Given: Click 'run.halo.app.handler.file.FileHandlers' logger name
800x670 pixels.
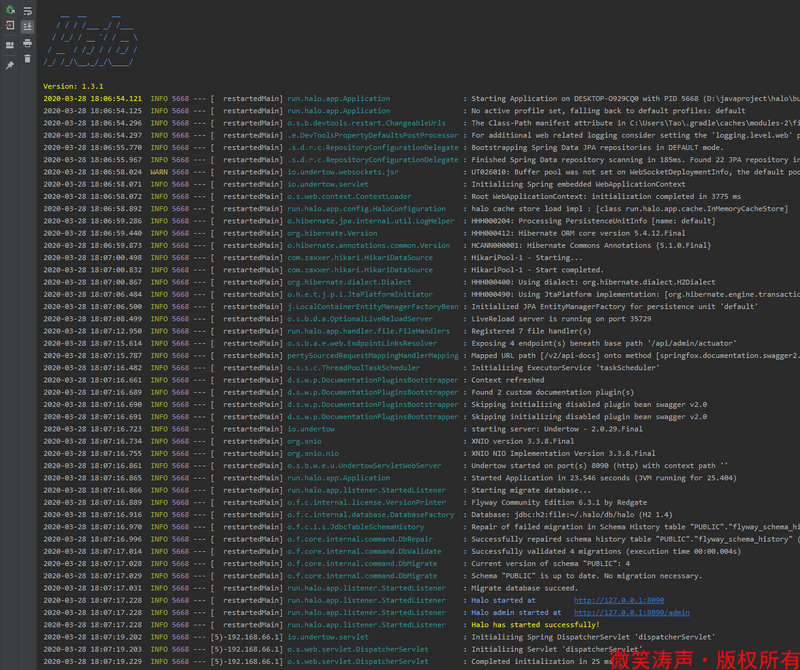Looking at the screenshot, I should 368,331.
